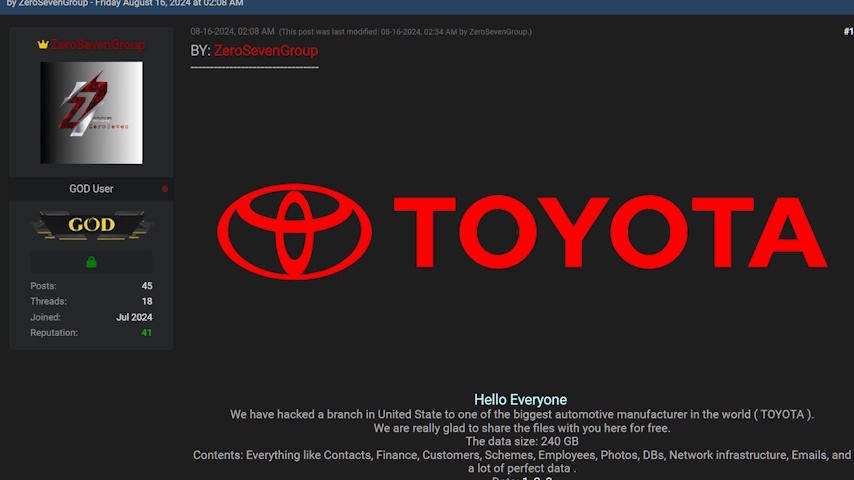Click the red ZeroSevenGroup name after BY:
Viewport: 854px width, 480px height.
pos(266,51)
